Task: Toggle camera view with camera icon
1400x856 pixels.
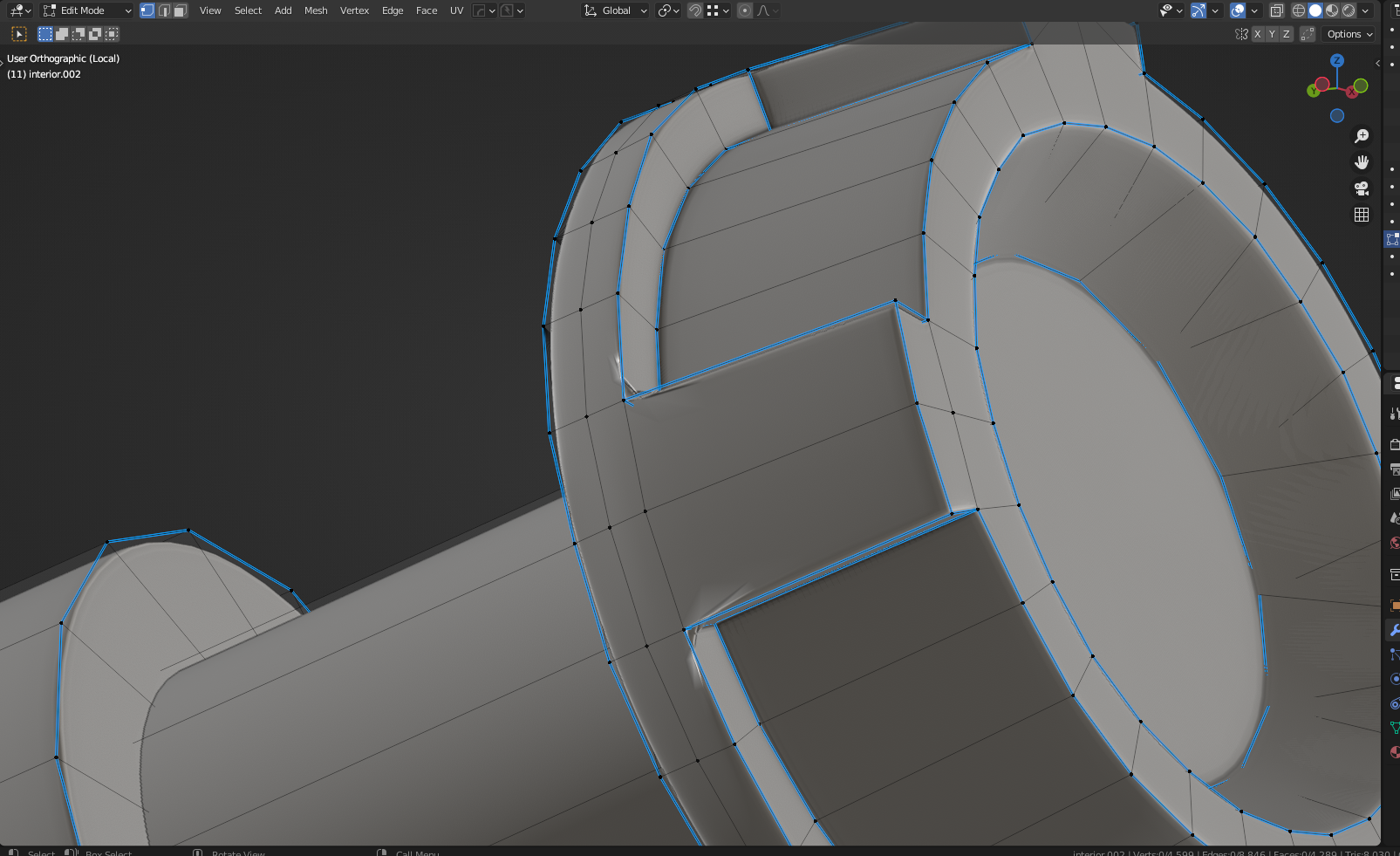Action: (1361, 188)
